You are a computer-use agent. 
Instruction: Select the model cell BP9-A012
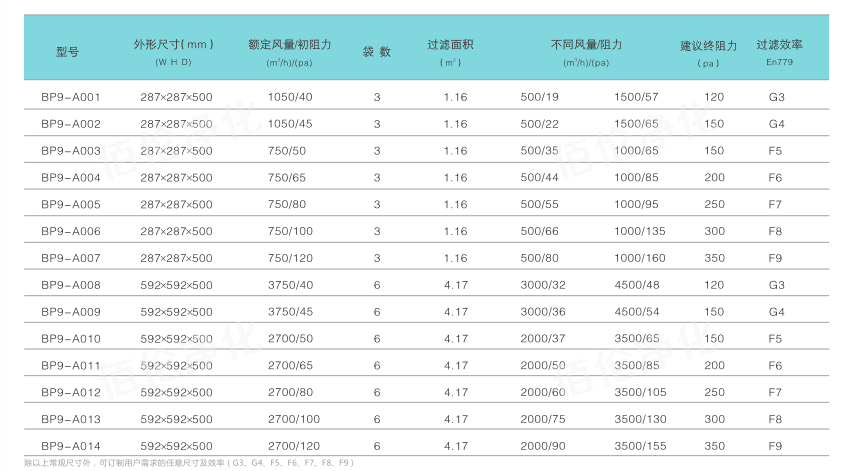71,392
